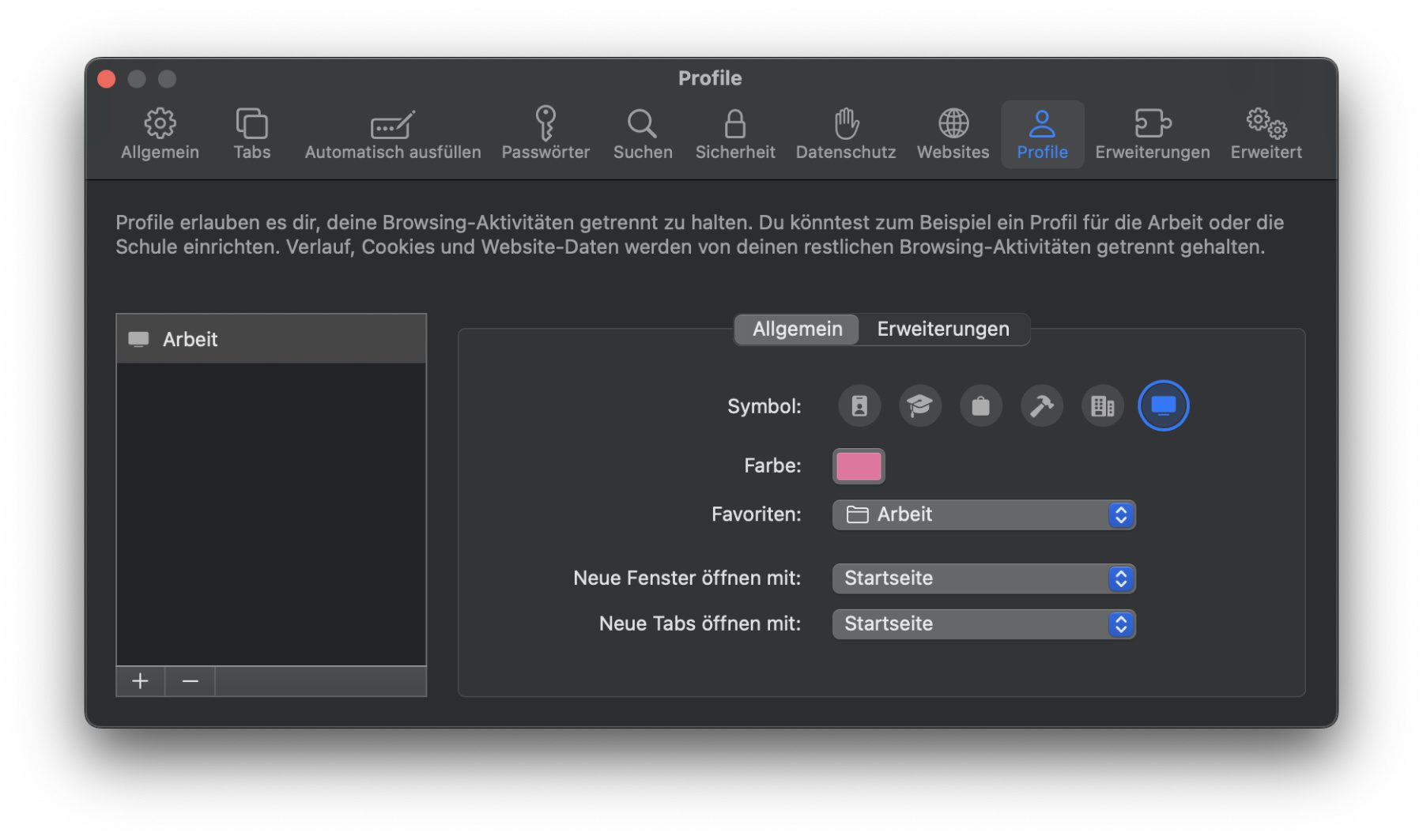Open the Passwörter key pane
This screenshot has height=840, width=1423.
pyautogui.click(x=545, y=134)
